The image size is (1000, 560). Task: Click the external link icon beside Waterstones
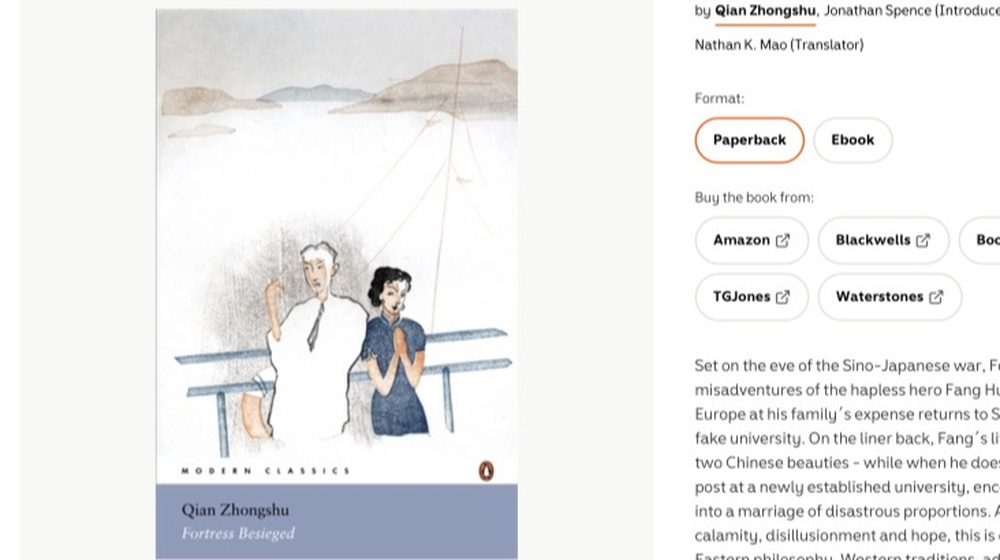936,297
